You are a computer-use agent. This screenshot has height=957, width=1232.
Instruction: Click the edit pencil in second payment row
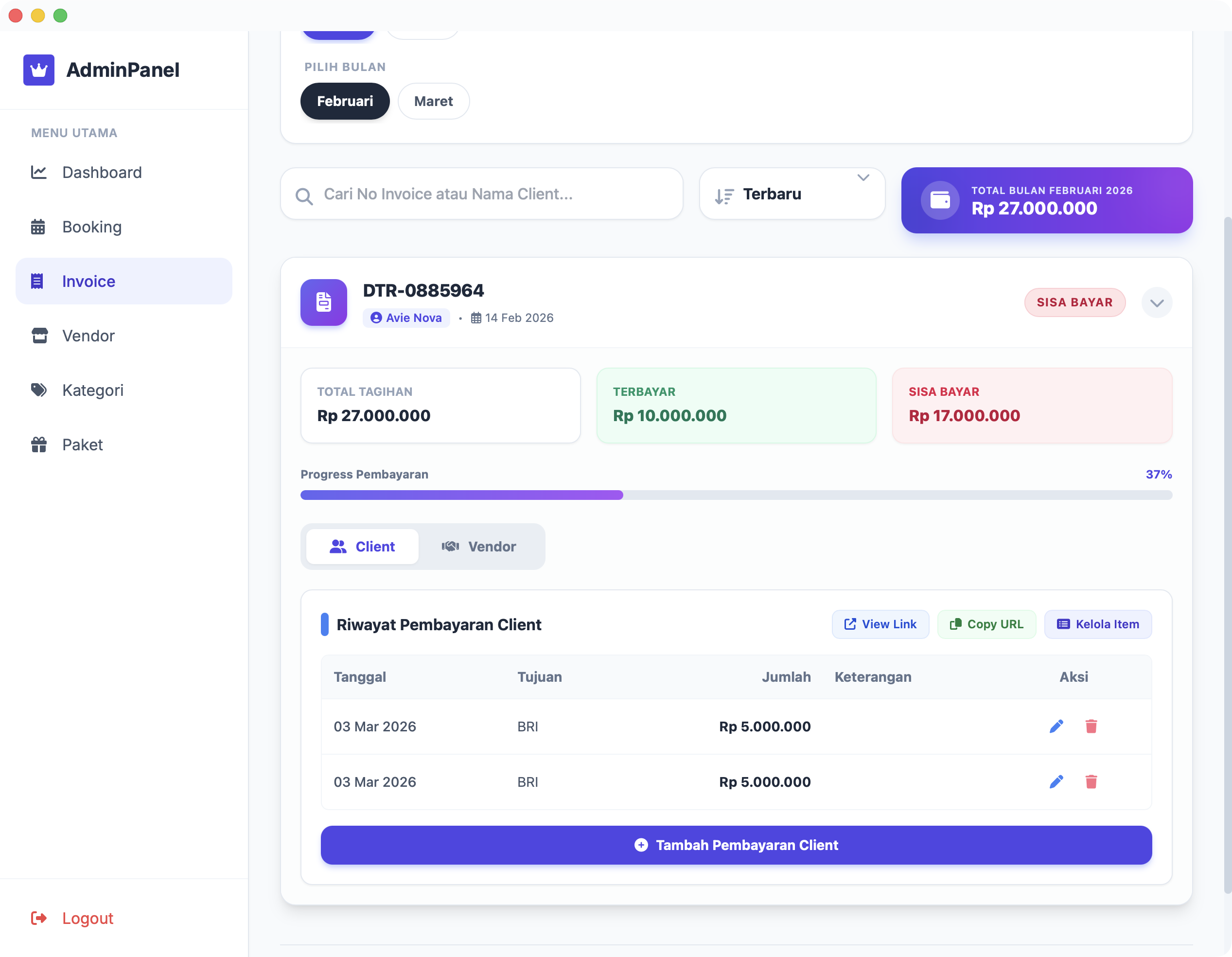click(x=1056, y=781)
